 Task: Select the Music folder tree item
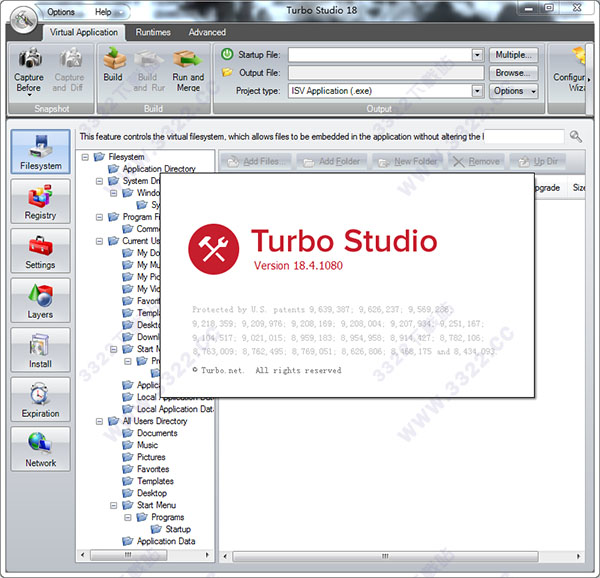[147, 445]
